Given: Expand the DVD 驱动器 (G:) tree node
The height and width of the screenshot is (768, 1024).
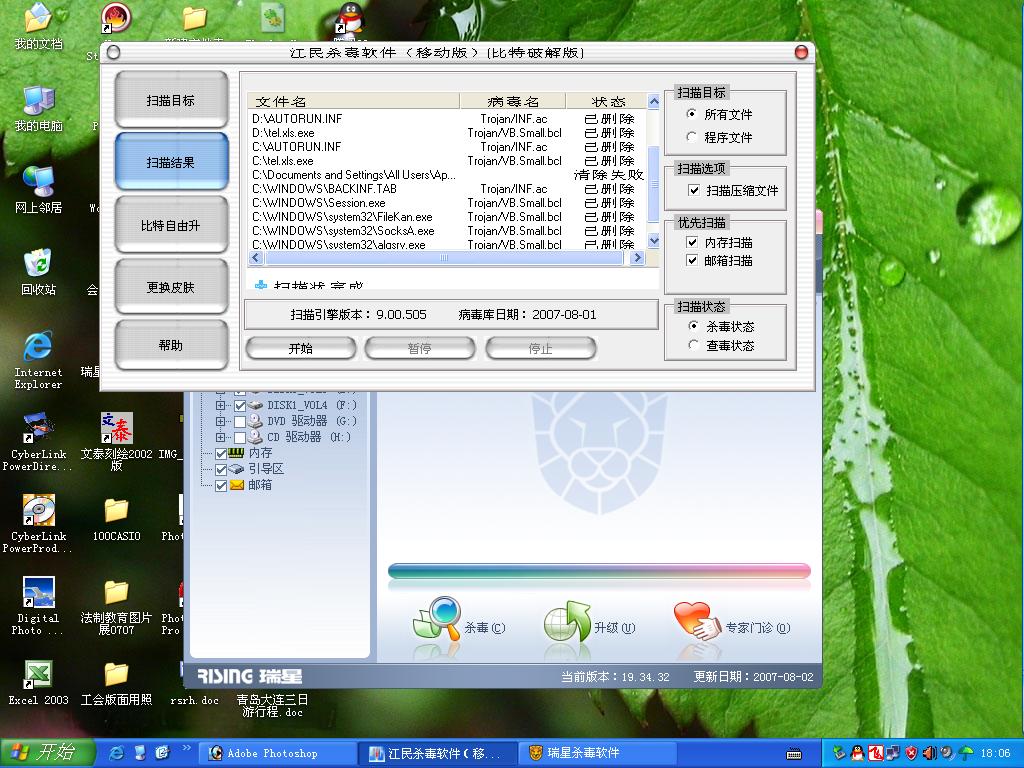Looking at the screenshot, I should (221, 422).
